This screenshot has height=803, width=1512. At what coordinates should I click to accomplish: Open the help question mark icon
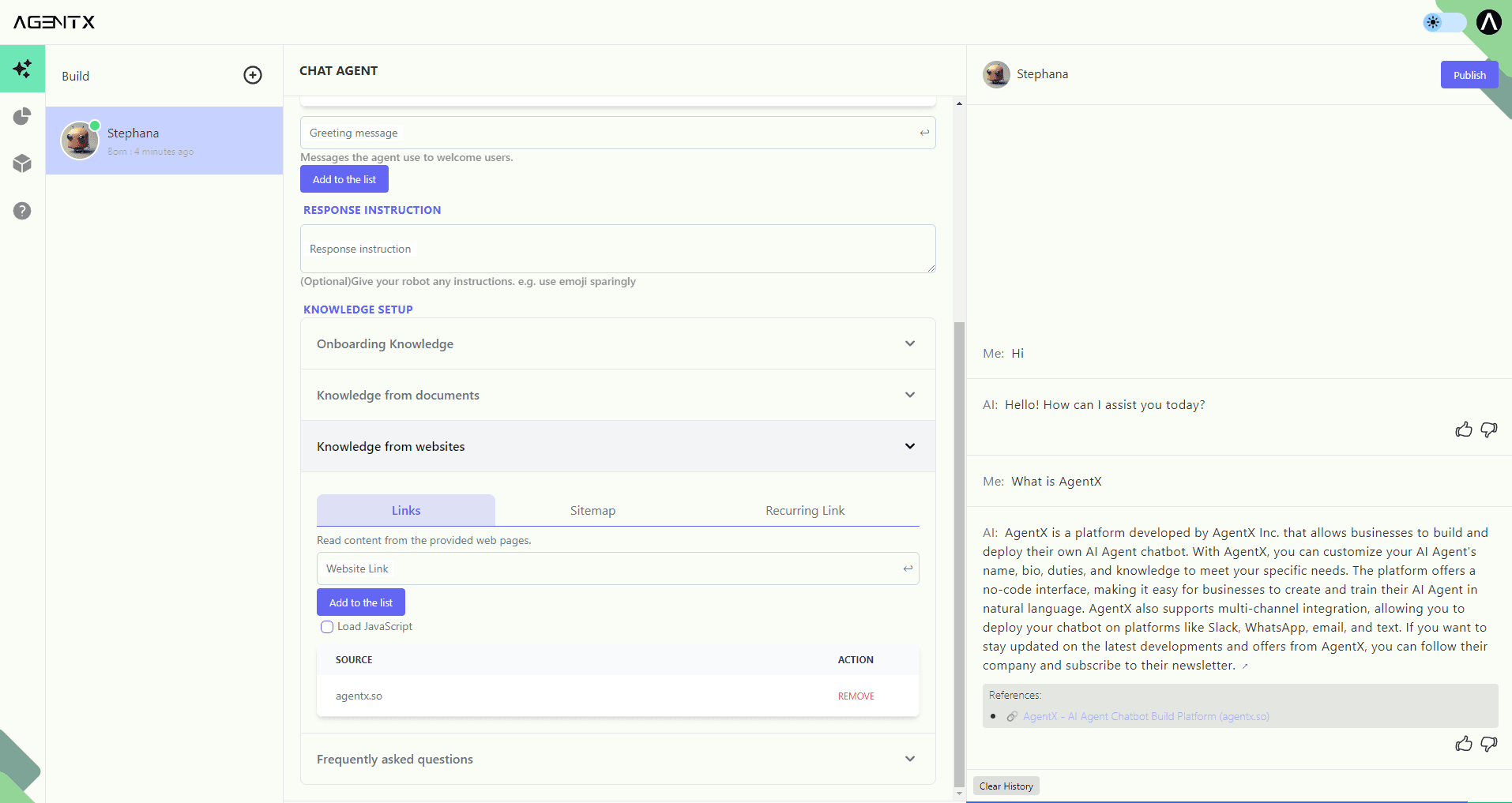(22, 211)
